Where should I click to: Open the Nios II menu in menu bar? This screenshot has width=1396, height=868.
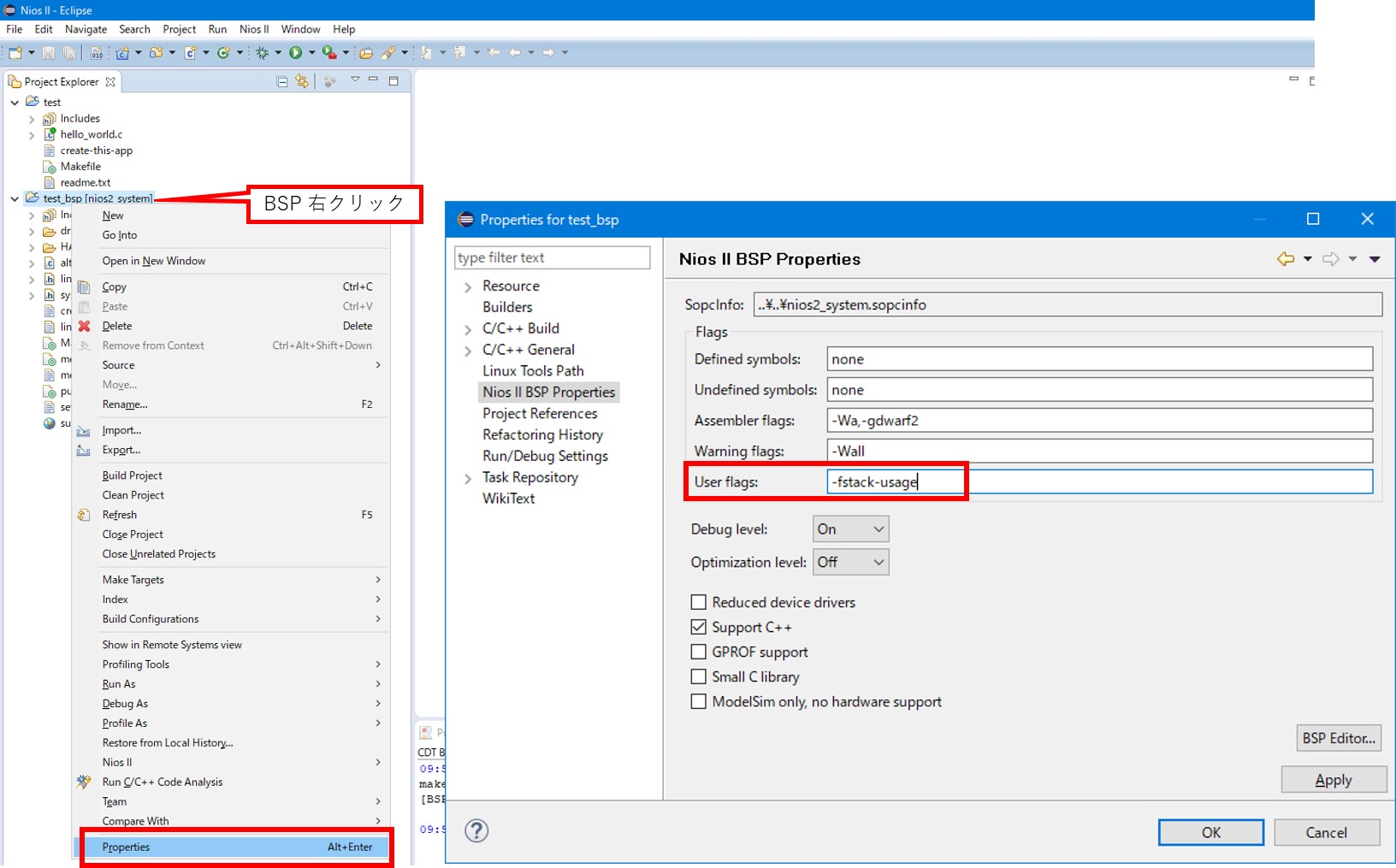coord(254,29)
